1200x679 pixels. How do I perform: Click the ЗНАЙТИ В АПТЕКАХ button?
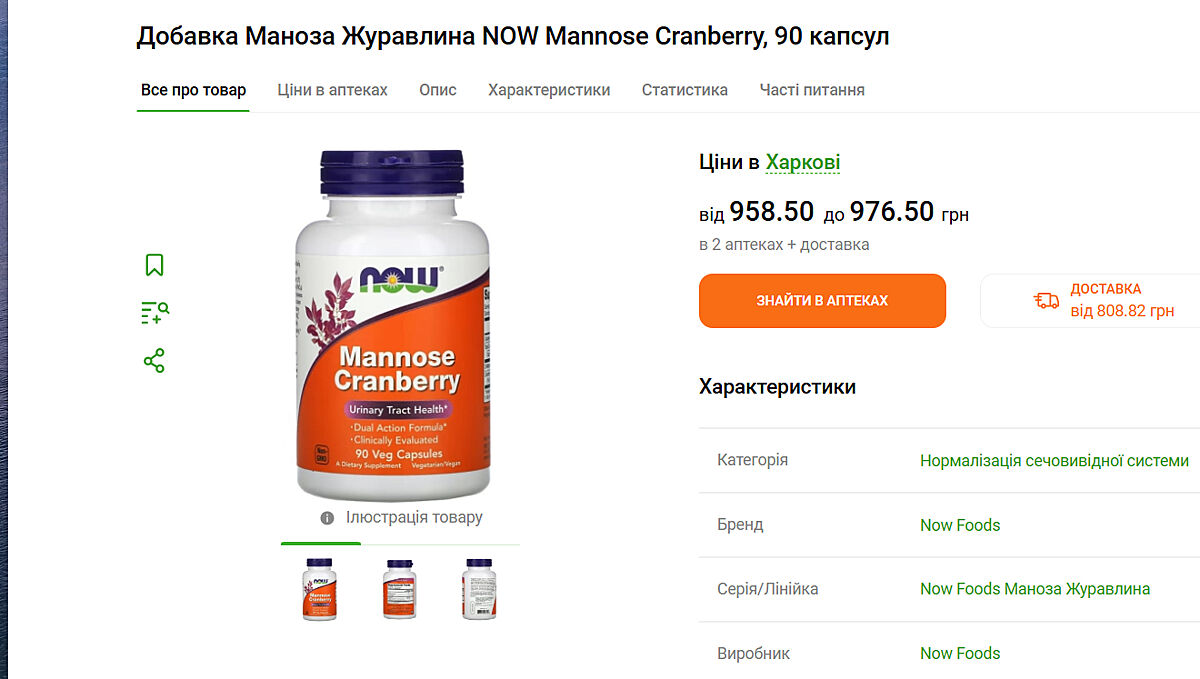[x=822, y=301]
